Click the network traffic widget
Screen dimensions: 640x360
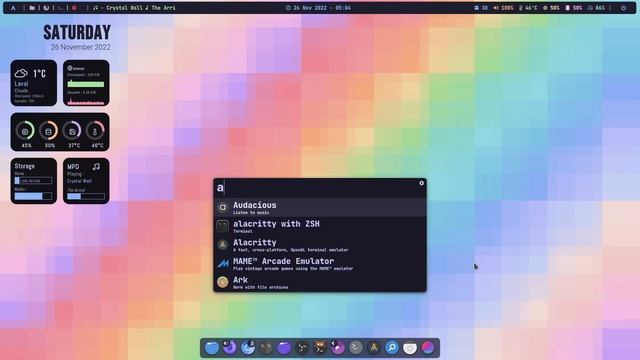(86, 83)
